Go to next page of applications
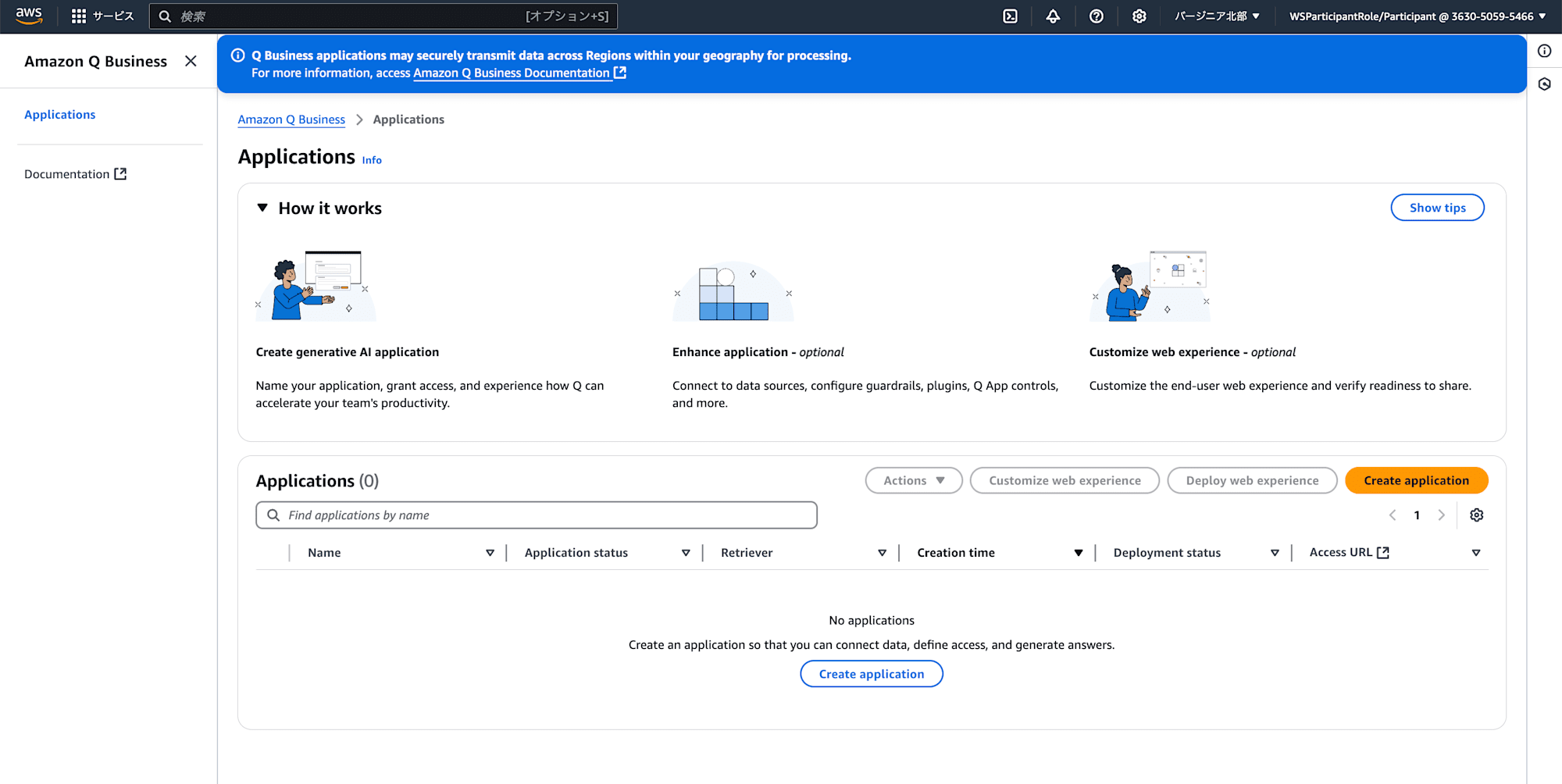 [1442, 515]
